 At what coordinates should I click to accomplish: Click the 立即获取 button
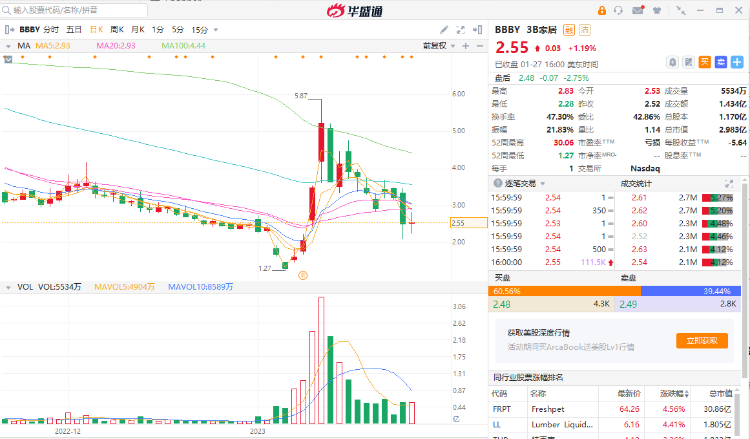pyautogui.click(x=702, y=340)
